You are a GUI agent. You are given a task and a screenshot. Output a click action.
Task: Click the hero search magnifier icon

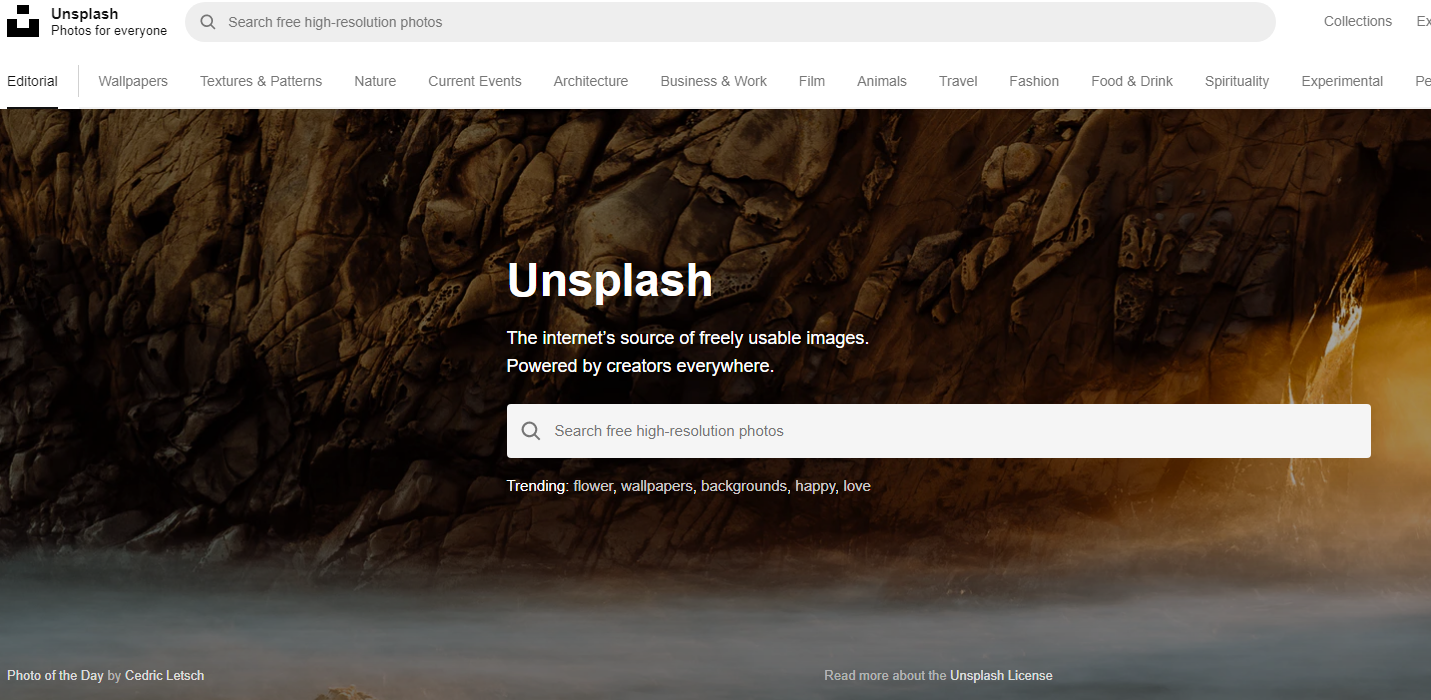coord(531,431)
